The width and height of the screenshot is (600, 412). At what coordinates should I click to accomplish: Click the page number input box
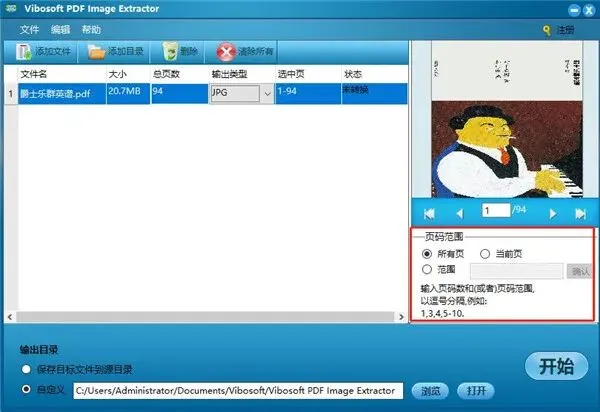tap(496, 210)
